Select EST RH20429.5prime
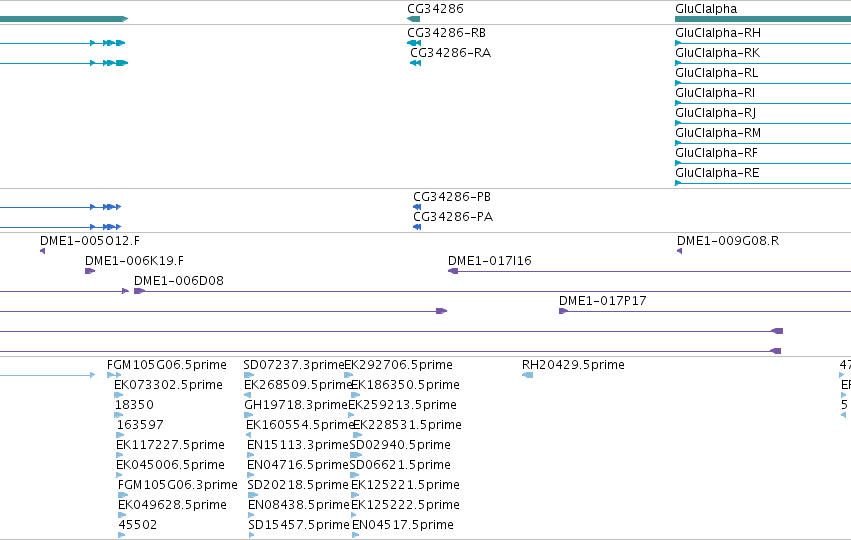The image size is (851, 540). [x=573, y=365]
